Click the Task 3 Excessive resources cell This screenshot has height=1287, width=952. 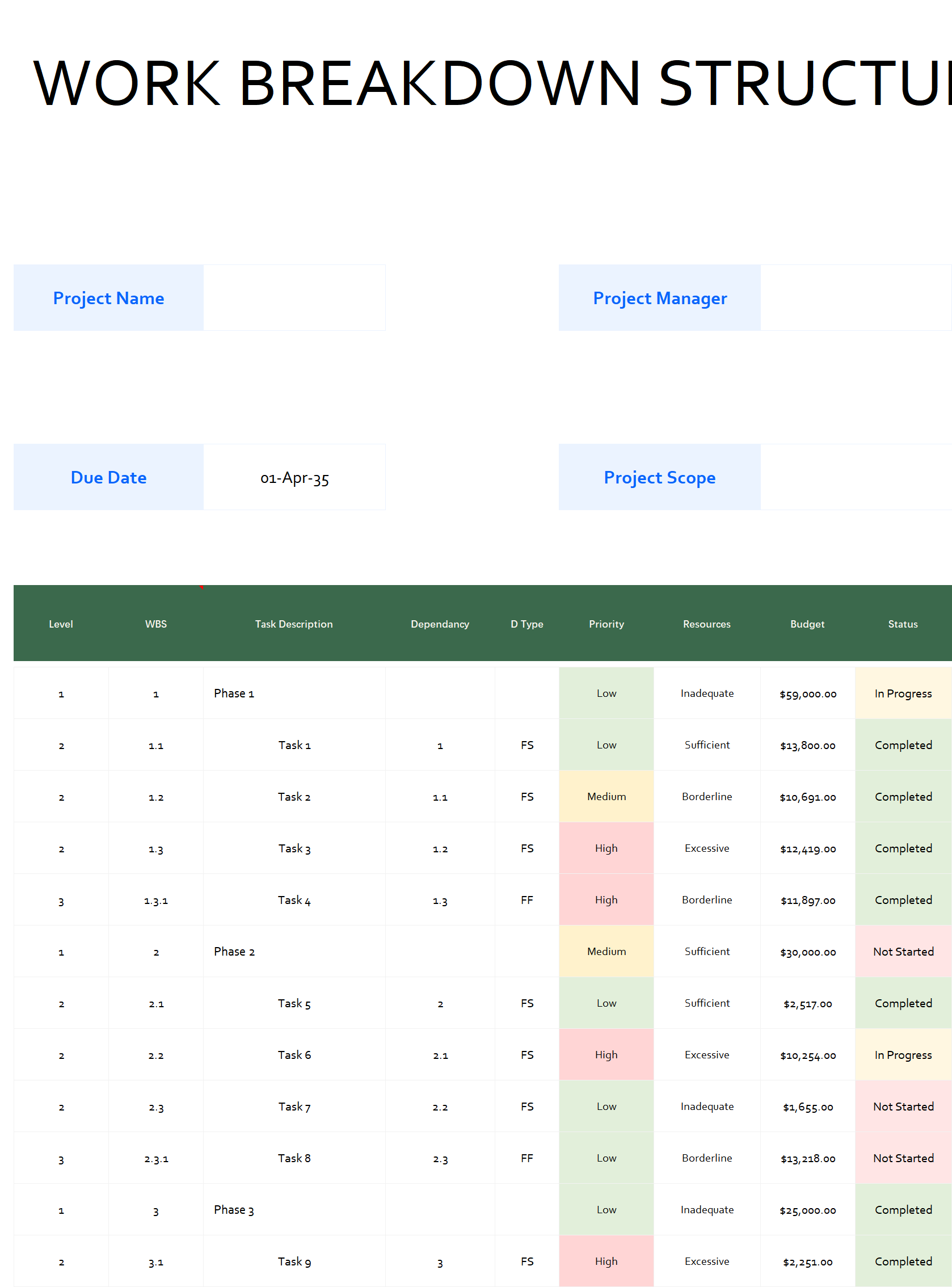707,848
